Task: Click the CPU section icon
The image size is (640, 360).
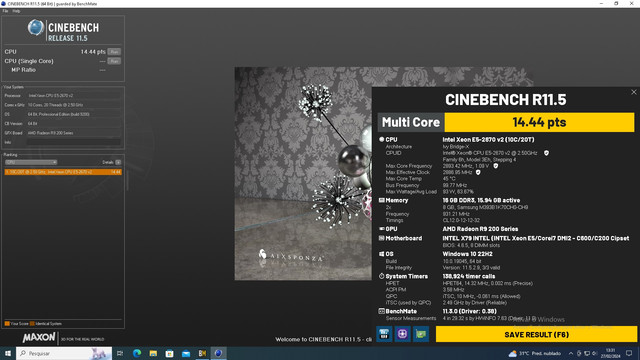Action: [x=382, y=140]
